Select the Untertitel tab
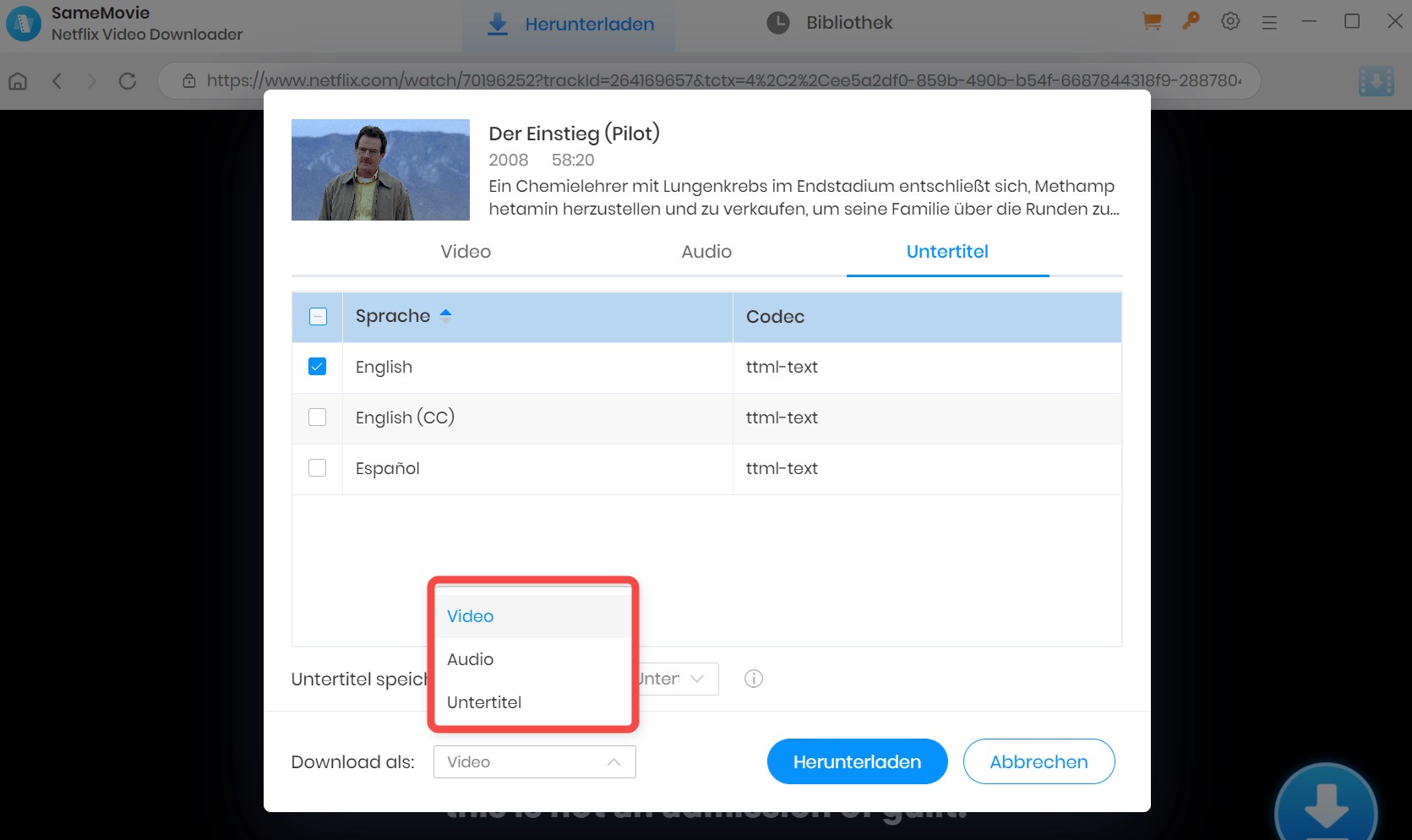 (x=947, y=251)
